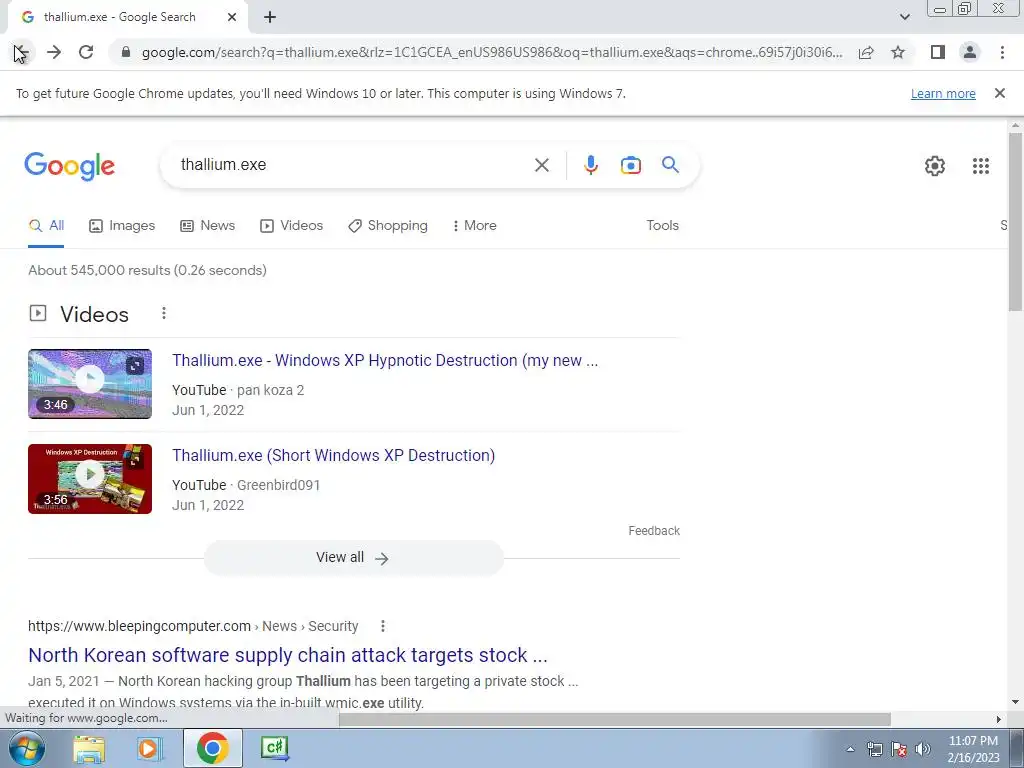
Task: Open the taskbar clock and date
Action: [x=973, y=749]
